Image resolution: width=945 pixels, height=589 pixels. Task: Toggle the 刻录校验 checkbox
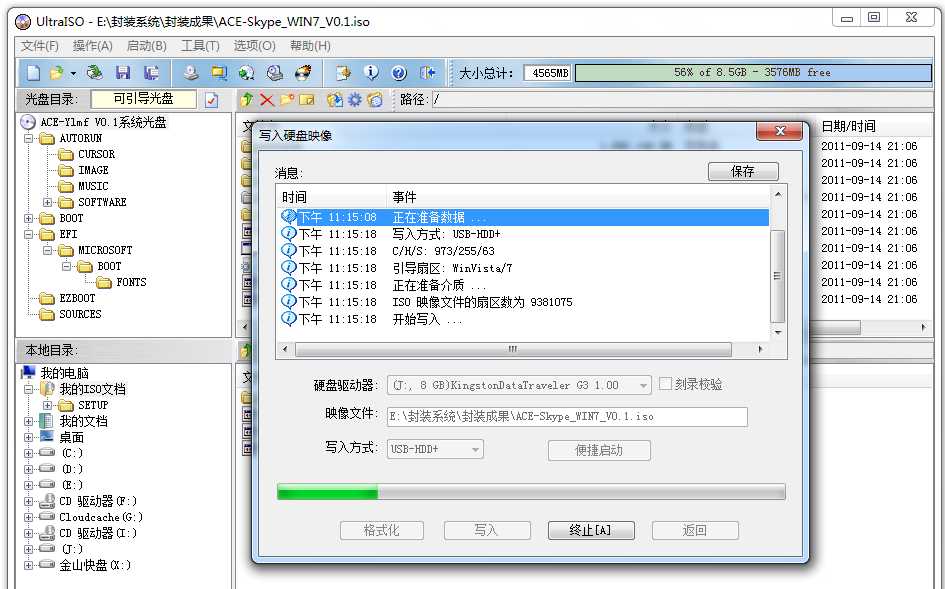coord(665,384)
